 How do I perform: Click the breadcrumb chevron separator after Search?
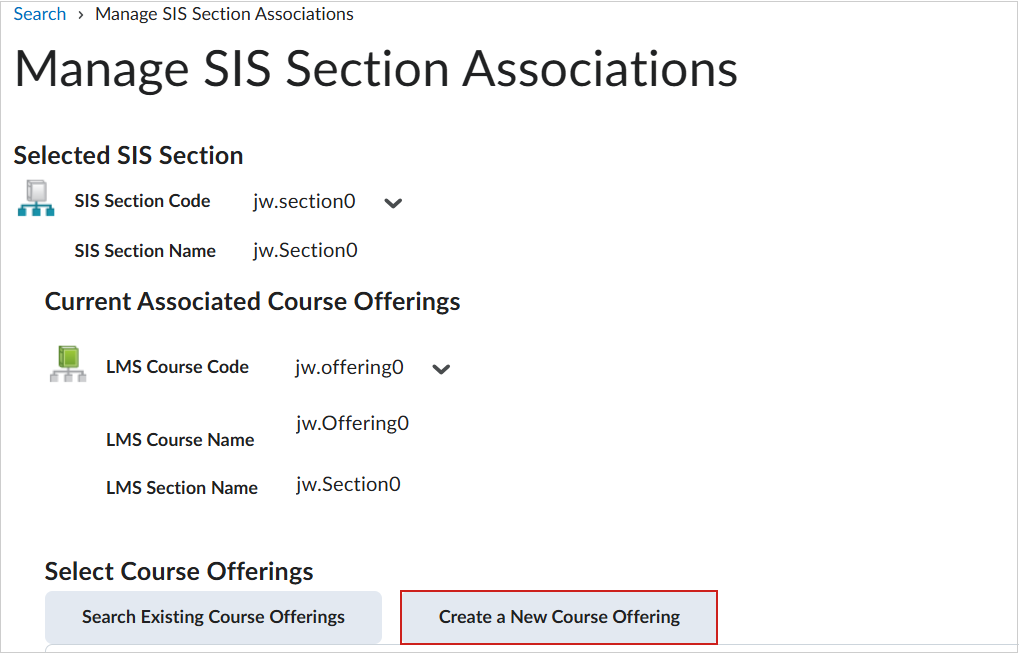pyautogui.click(x=79, y=14)
